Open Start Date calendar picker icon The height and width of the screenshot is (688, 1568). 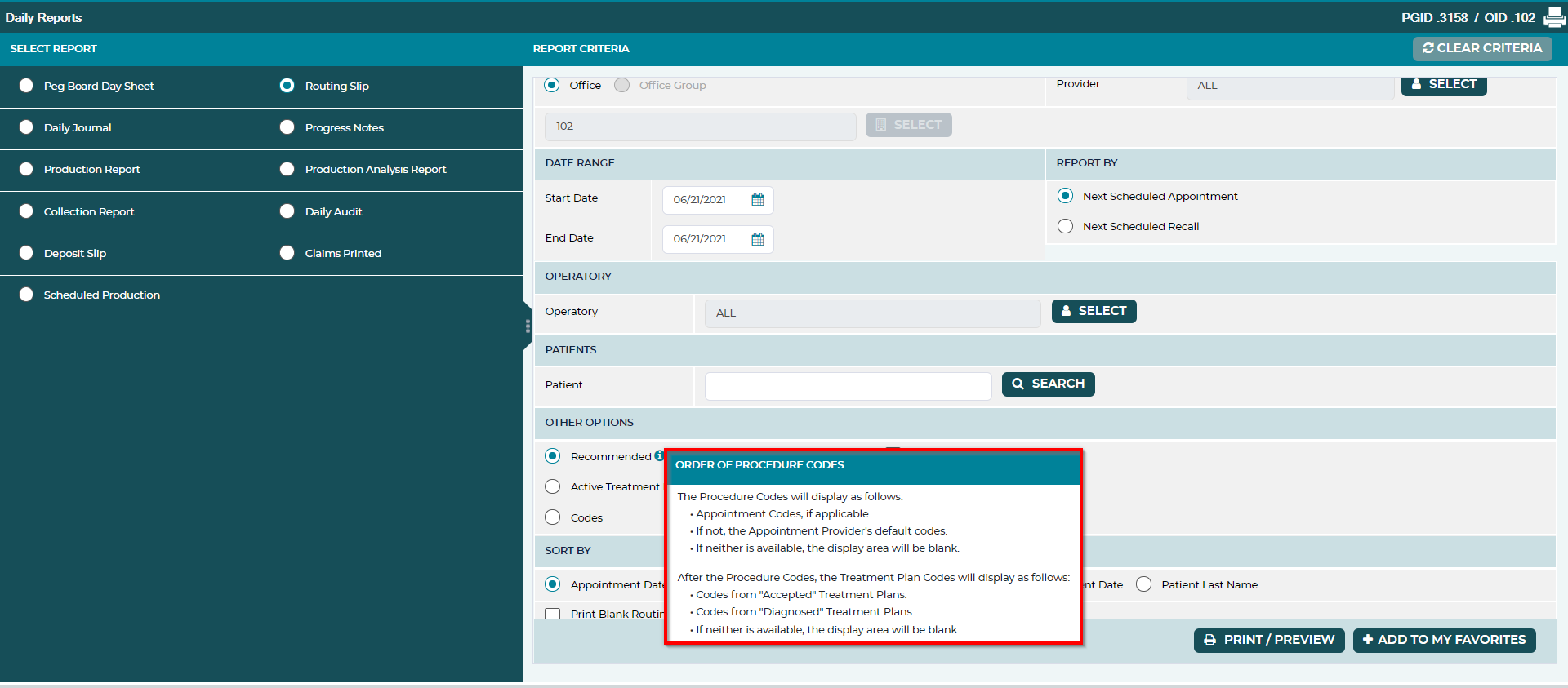(x=758, y=200)
